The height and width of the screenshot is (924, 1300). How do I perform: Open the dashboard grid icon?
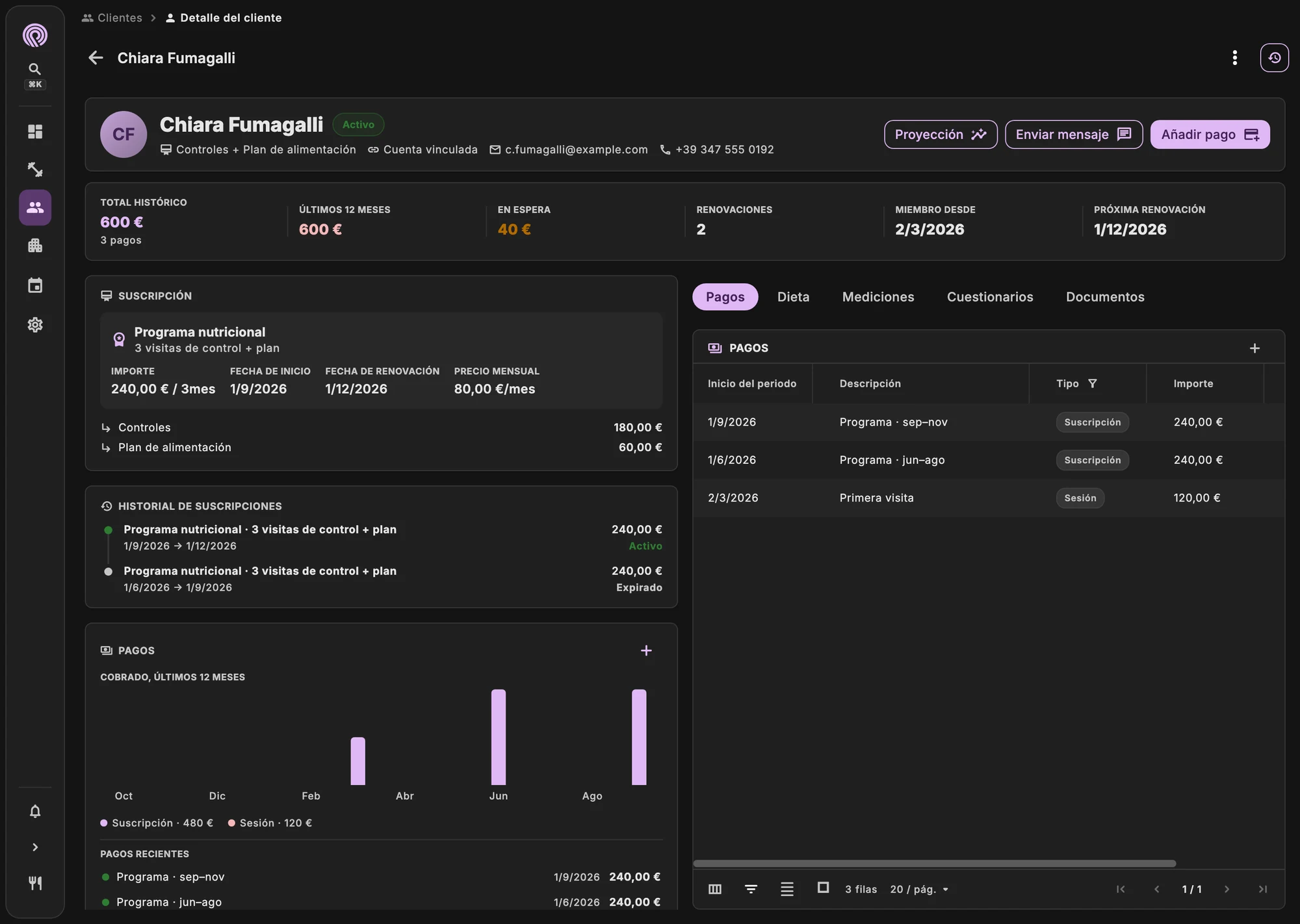[x=35, y=132]
